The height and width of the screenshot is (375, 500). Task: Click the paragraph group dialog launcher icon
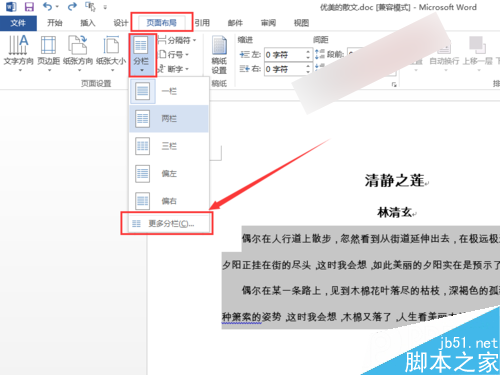pos(394,85)
